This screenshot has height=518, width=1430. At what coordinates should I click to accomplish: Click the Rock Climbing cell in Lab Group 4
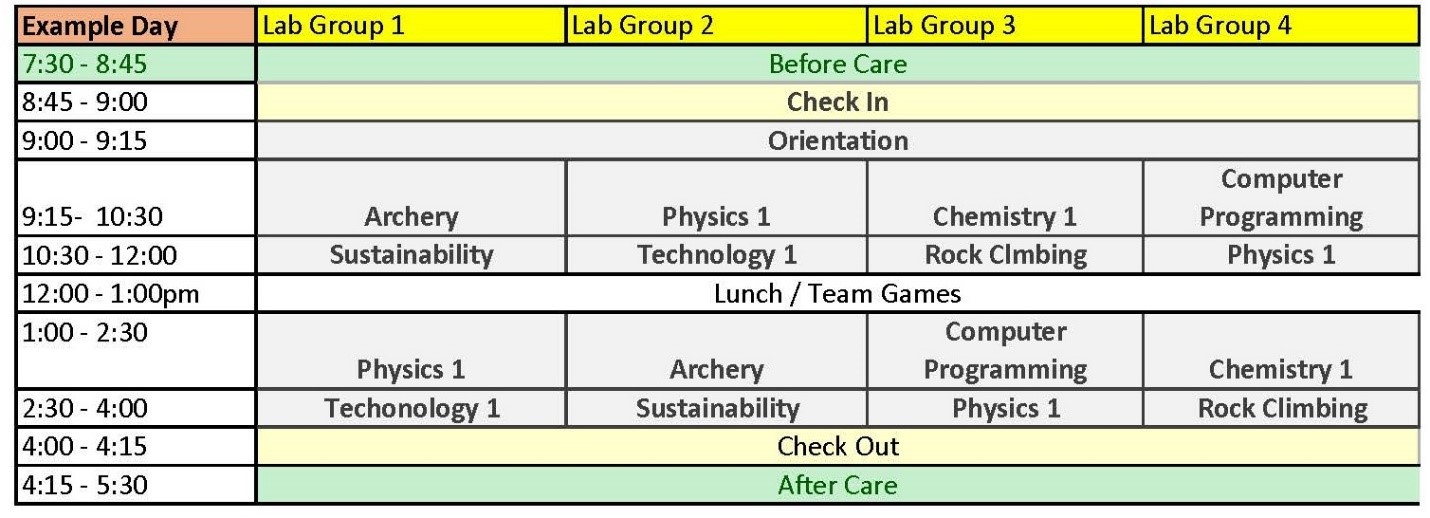(x=1281, y=408)
